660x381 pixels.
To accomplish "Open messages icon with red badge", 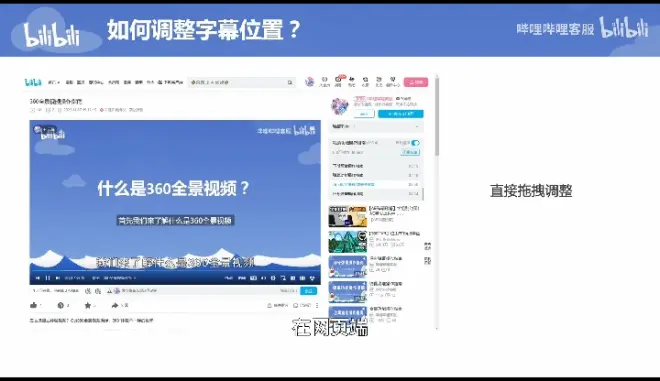I will pyautogui.click(x=338, y=81).
